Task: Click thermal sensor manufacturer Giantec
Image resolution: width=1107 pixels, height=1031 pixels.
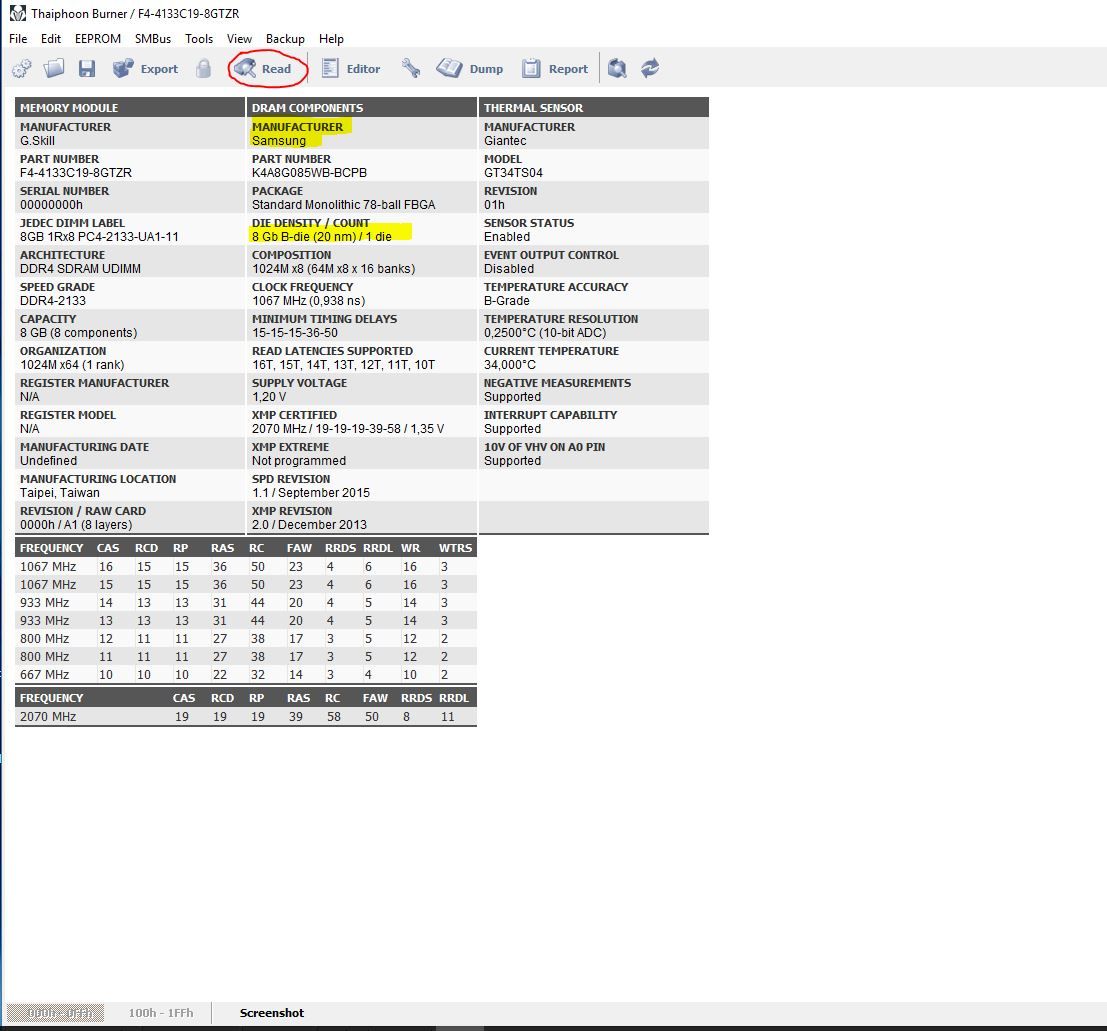Action: coord(505,141)
